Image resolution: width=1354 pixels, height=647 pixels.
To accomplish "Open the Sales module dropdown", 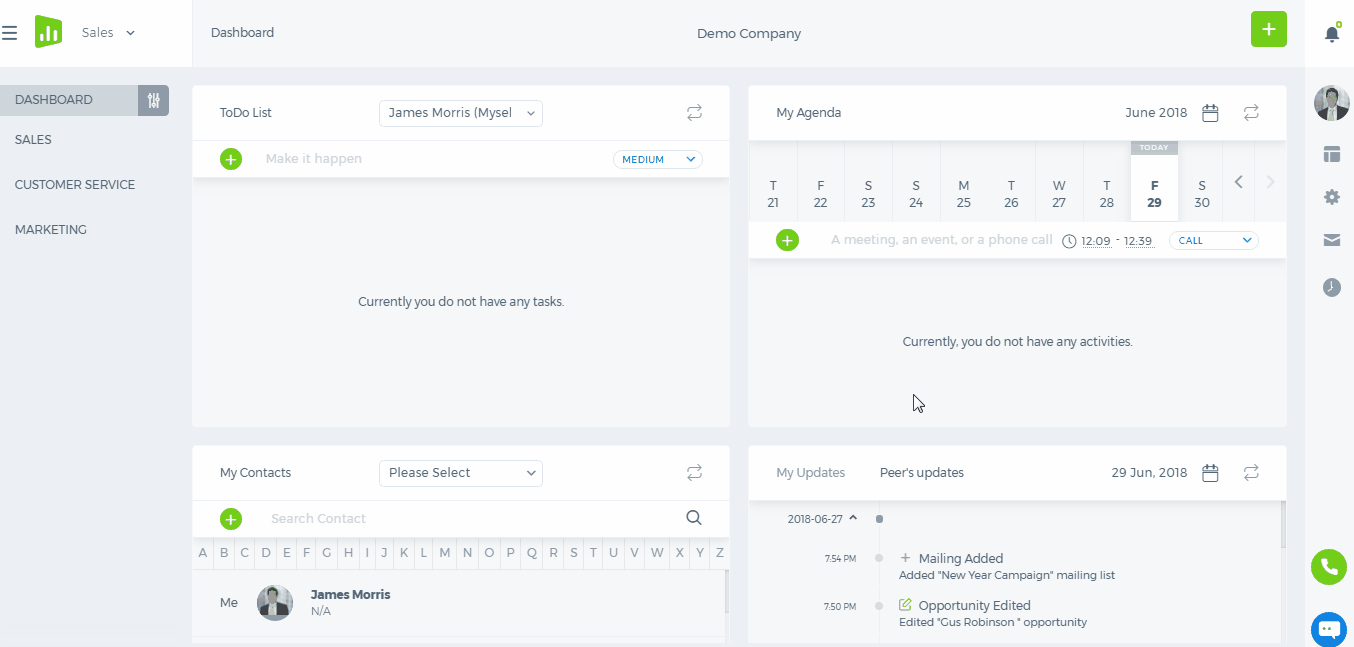I will pyautogui.click(x=108, y=33).
